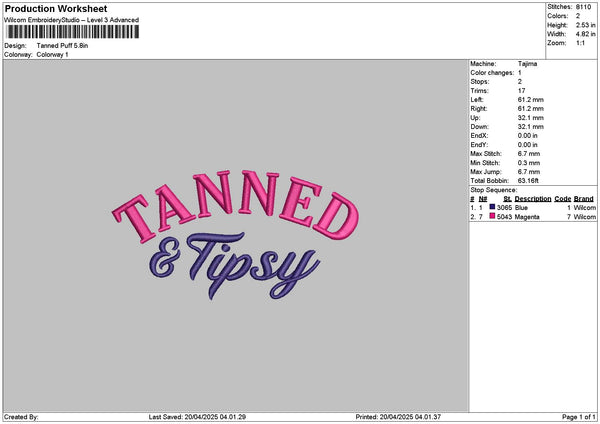Image resolution: width=600 pixels, height=424 pixels.
Task: Select the pink TANNED embroidery lettering
Action: (x=236, y=205)
